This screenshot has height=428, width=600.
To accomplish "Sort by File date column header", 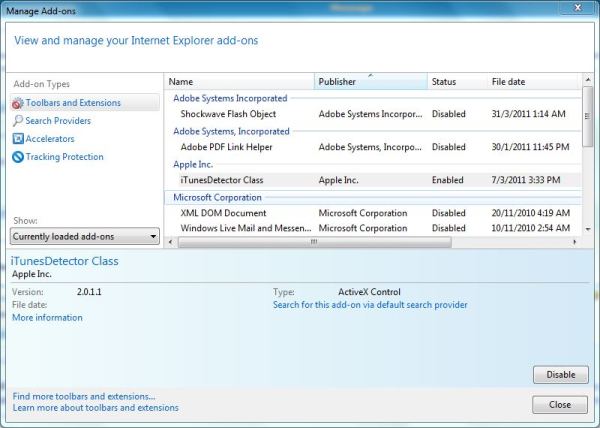I will tap(533, 82).
